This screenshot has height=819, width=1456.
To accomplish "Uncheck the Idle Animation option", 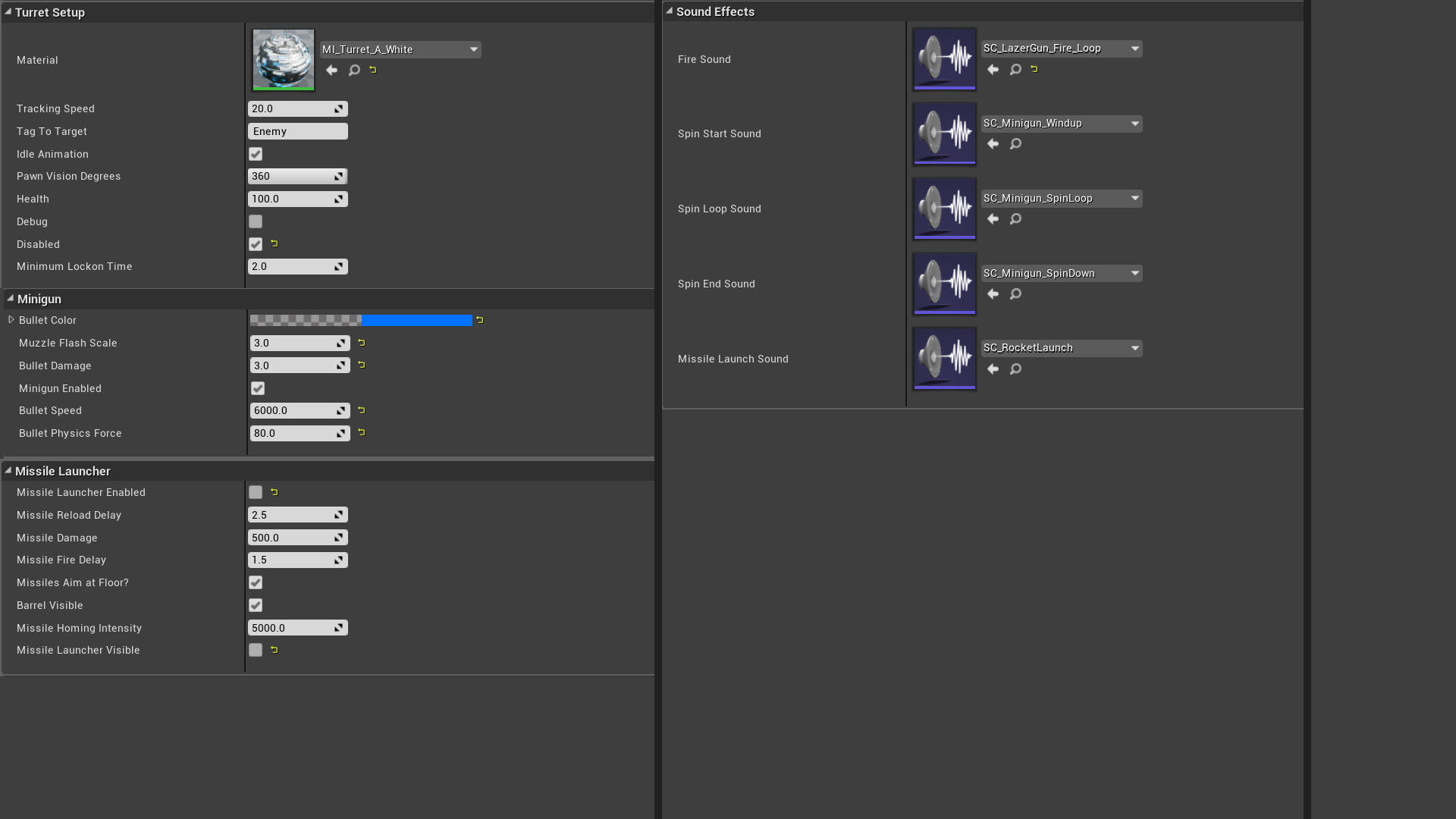I will (256, 154).
